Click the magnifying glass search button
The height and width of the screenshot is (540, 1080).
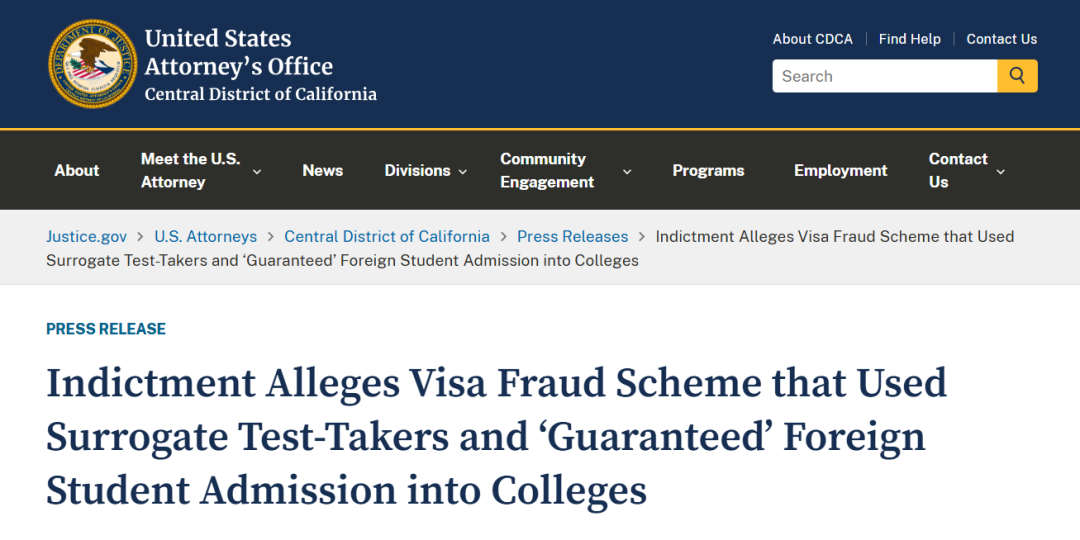click(1017, 76)
